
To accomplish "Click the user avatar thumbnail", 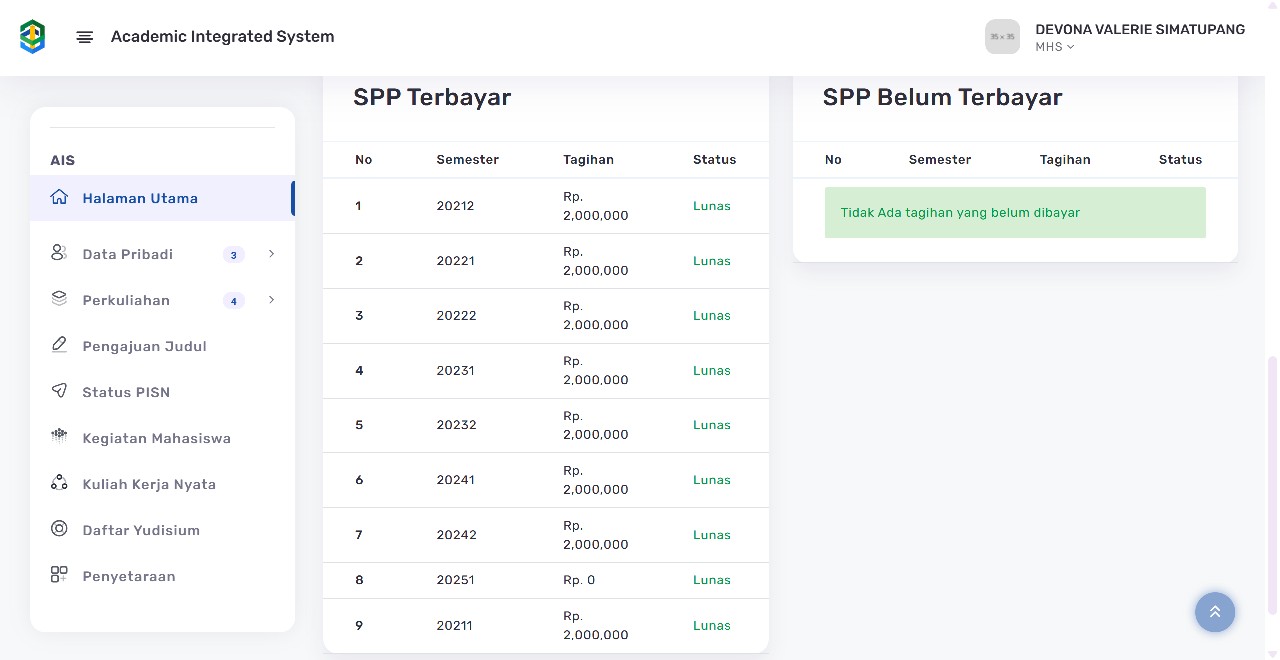I will tap(1002, 37).
